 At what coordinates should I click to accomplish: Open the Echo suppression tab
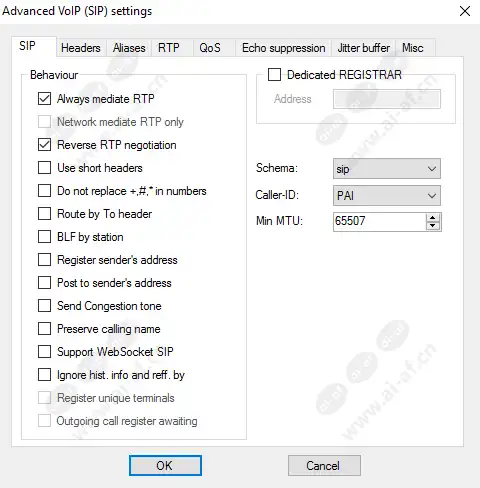[x=284, y=48]
